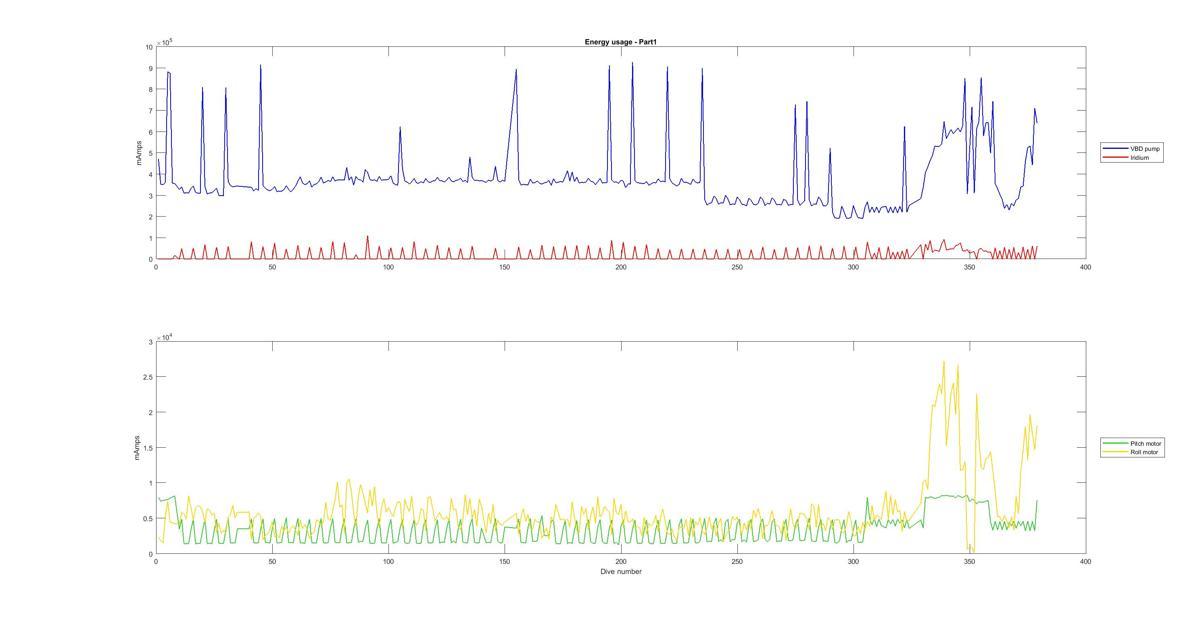This screenshot has width=1200, height=622.
Task: Click tick label 200 under the upper plot
Action: pos(621,267)
